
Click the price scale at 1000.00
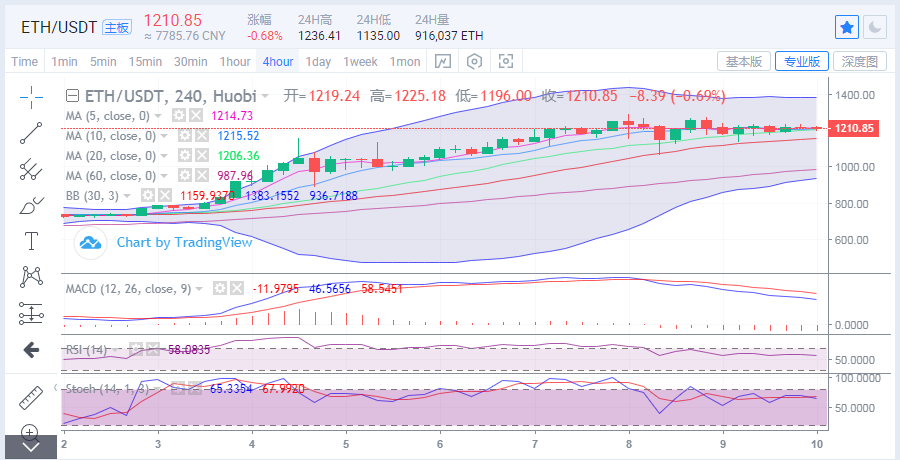click(855, 167)
